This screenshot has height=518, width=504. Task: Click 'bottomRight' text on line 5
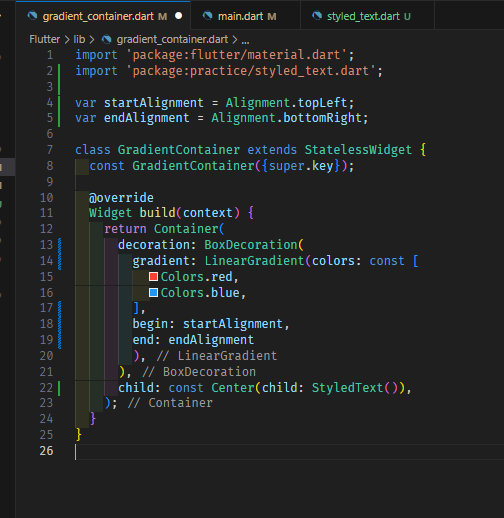click(x=322, y=118)
